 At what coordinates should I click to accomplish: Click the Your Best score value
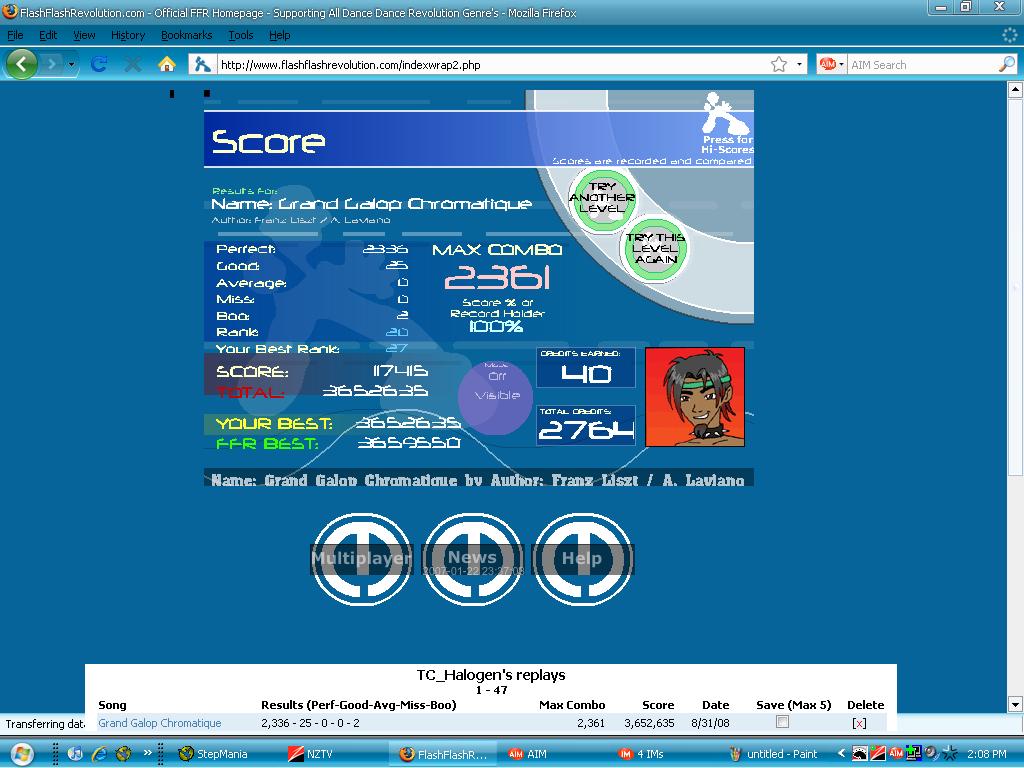[408, 423]
